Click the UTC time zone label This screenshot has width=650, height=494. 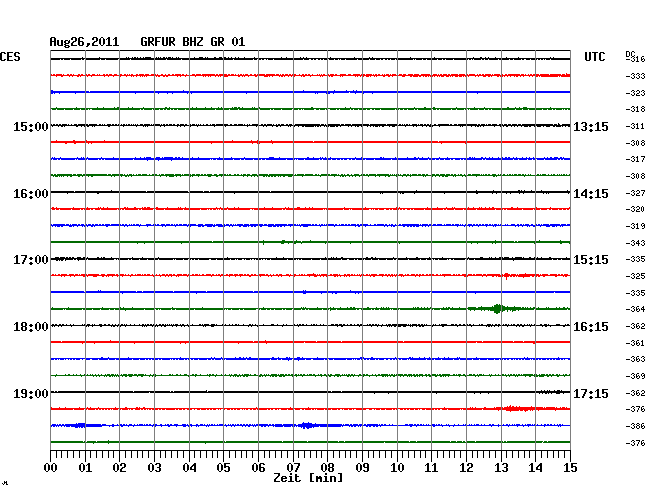[x=594, y=57]
